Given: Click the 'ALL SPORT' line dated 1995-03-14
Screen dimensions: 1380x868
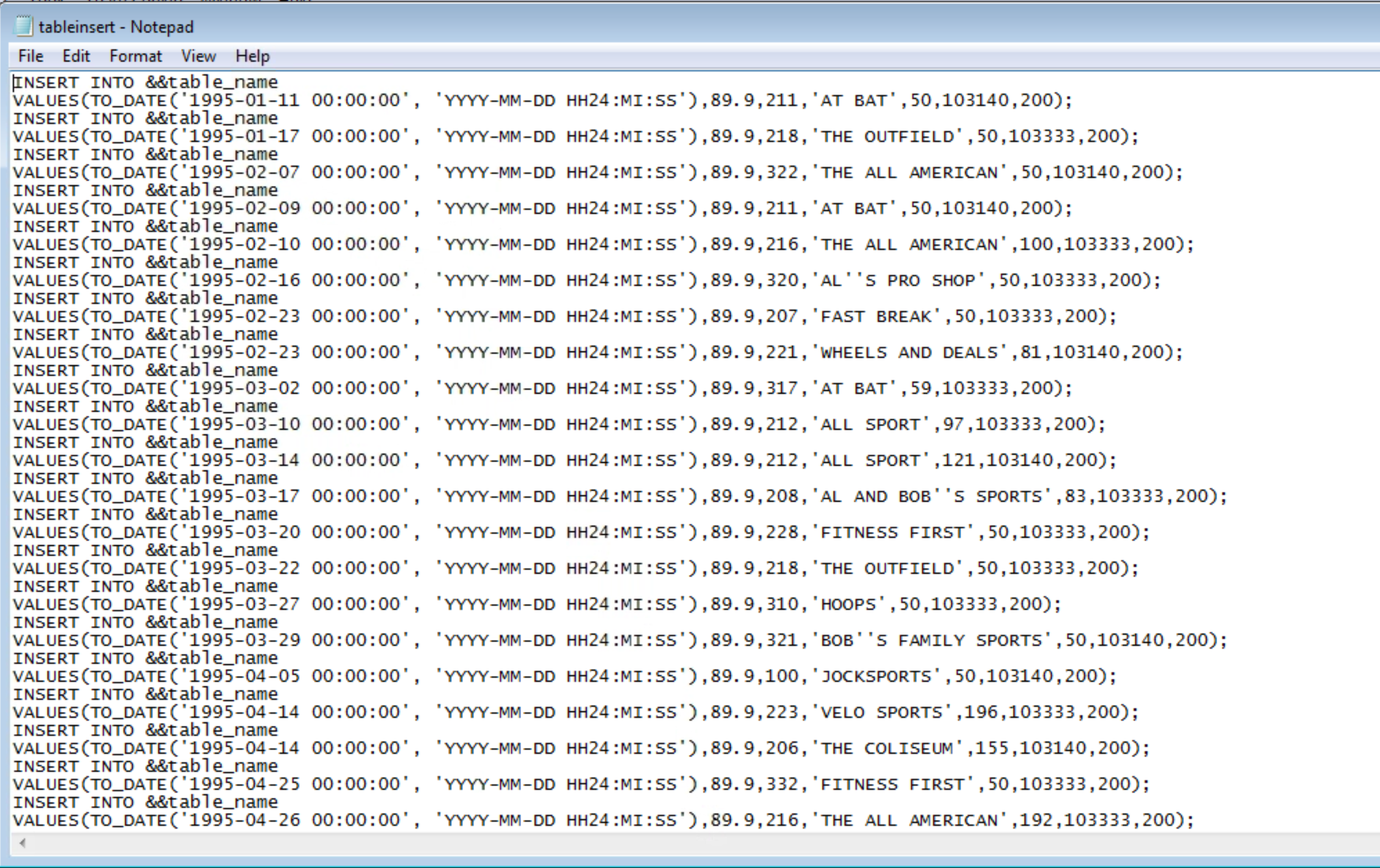Looking at the screenshot, I should pos(565,461).
